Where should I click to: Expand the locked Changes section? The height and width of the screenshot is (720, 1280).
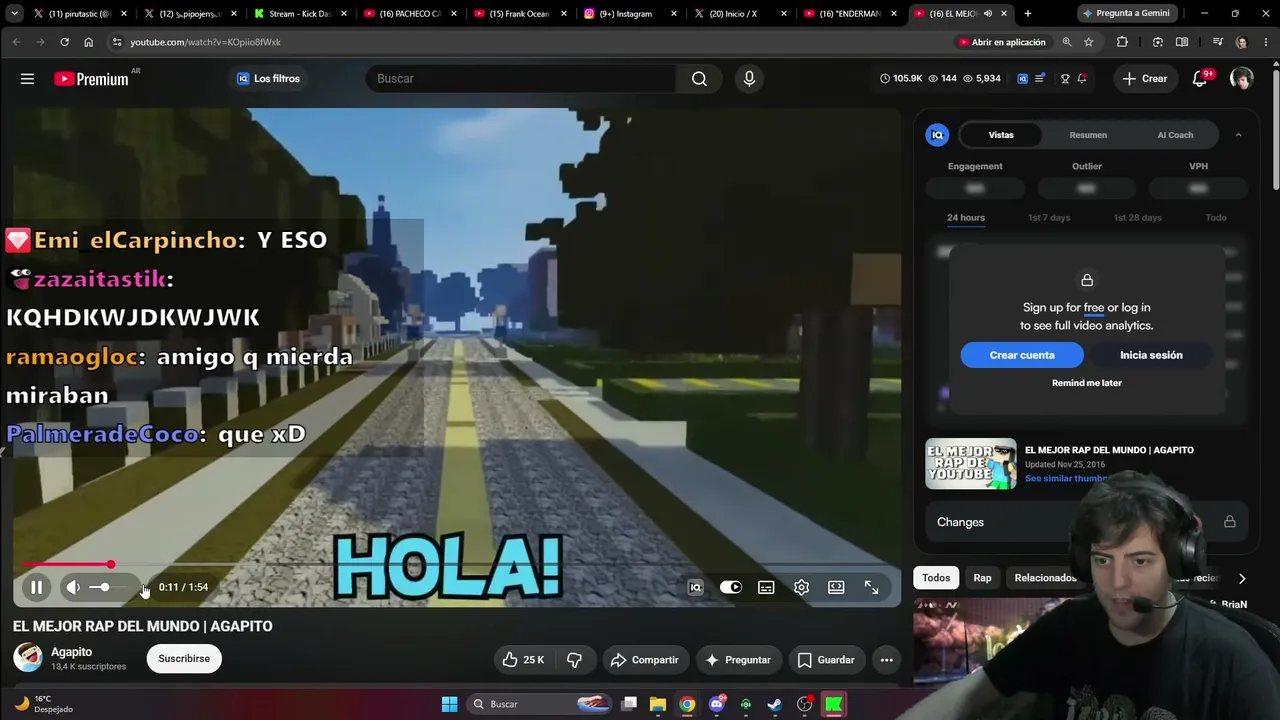[x=1086, y=522]
